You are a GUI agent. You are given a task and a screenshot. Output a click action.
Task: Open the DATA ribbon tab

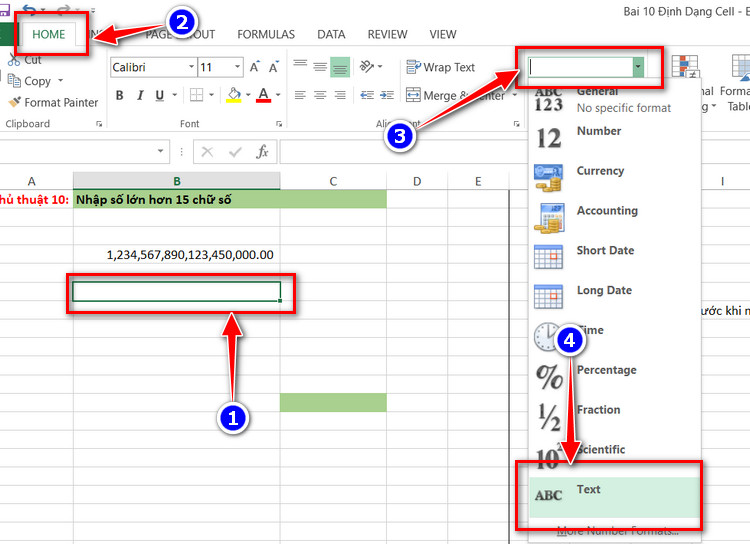tap(331, 34)
